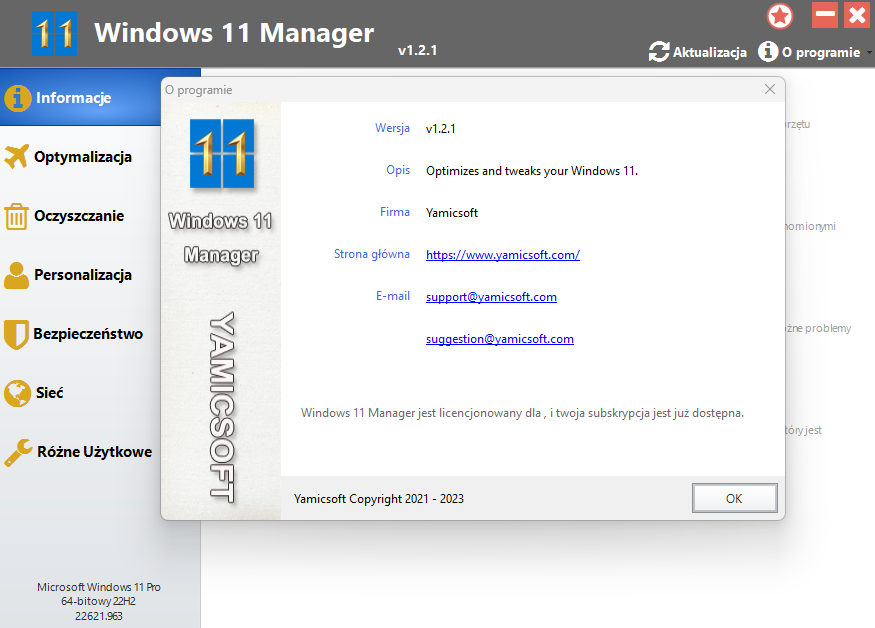Click the 'Opis' field label
875x628 pixels.
[398, 170]
